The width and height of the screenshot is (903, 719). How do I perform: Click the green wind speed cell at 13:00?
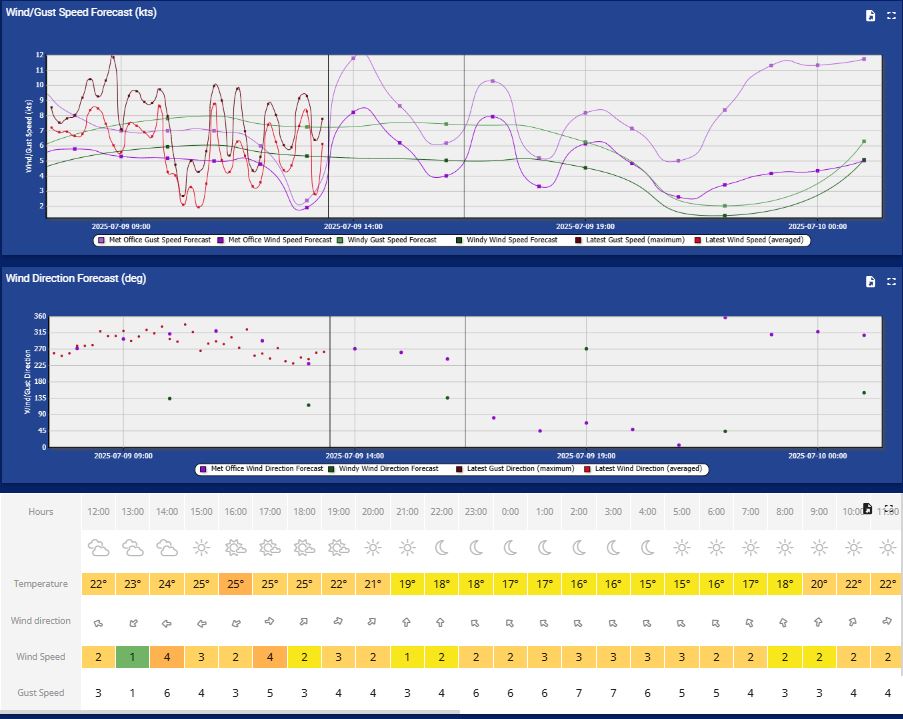coord(132,657)
